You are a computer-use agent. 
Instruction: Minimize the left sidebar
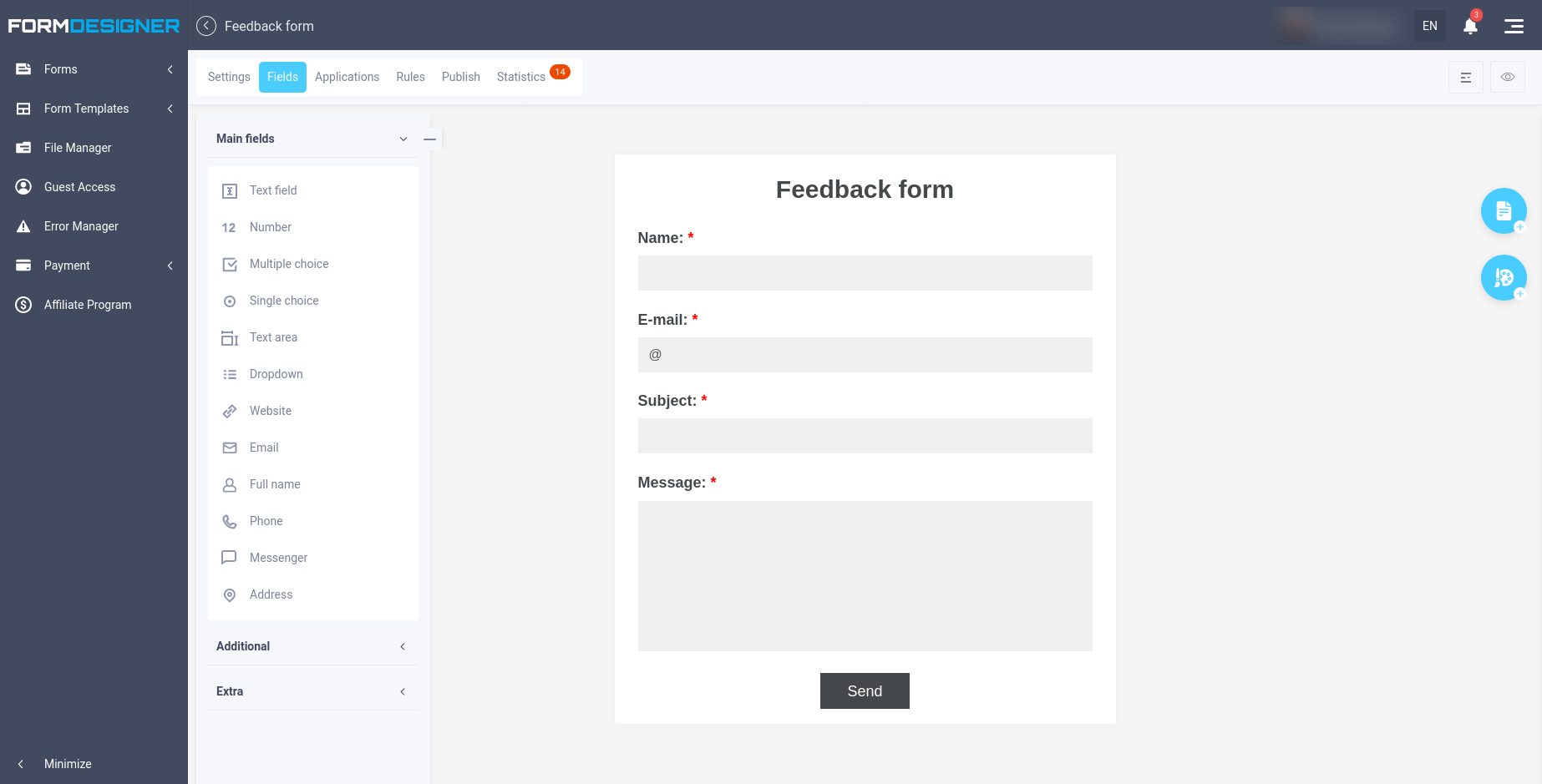click(67, 764)
